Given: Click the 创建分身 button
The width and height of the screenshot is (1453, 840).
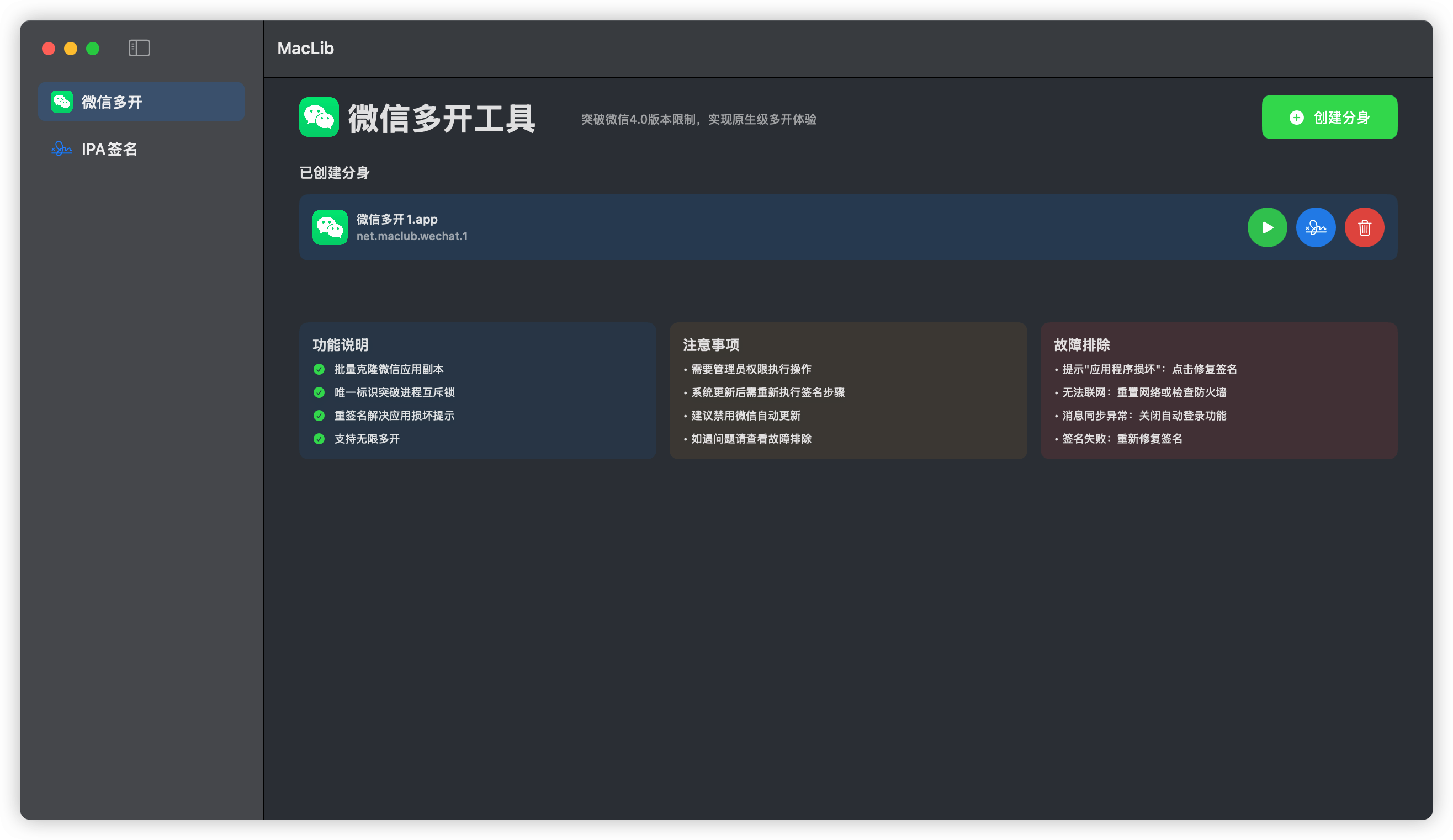Looking at the screenshot, I should coord(1329,117).
